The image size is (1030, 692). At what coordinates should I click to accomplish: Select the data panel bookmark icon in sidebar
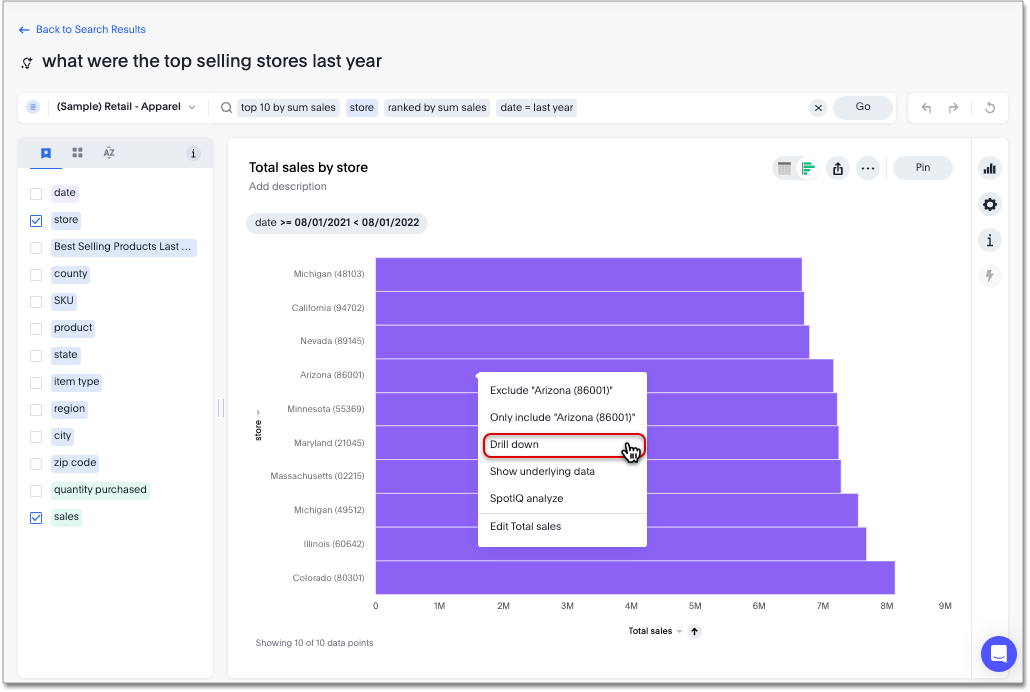tap(45, 152)
